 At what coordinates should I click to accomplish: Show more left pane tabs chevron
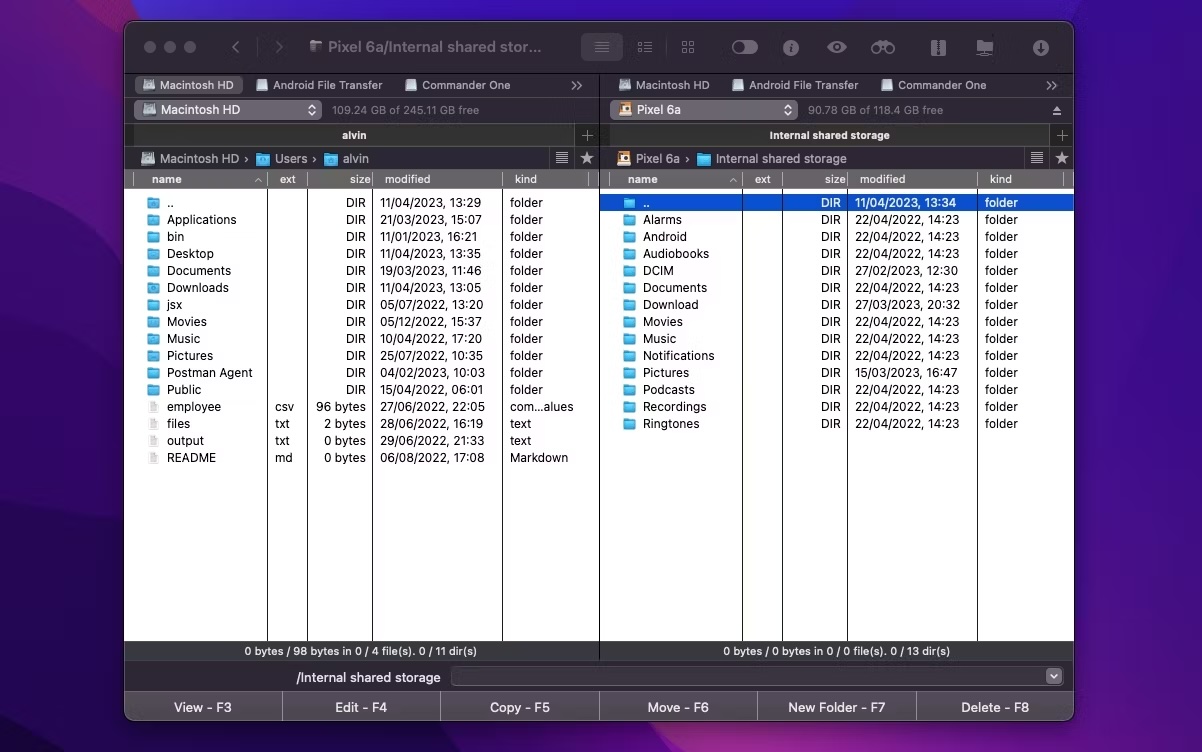pyautogui.click(x=577, y=86)
